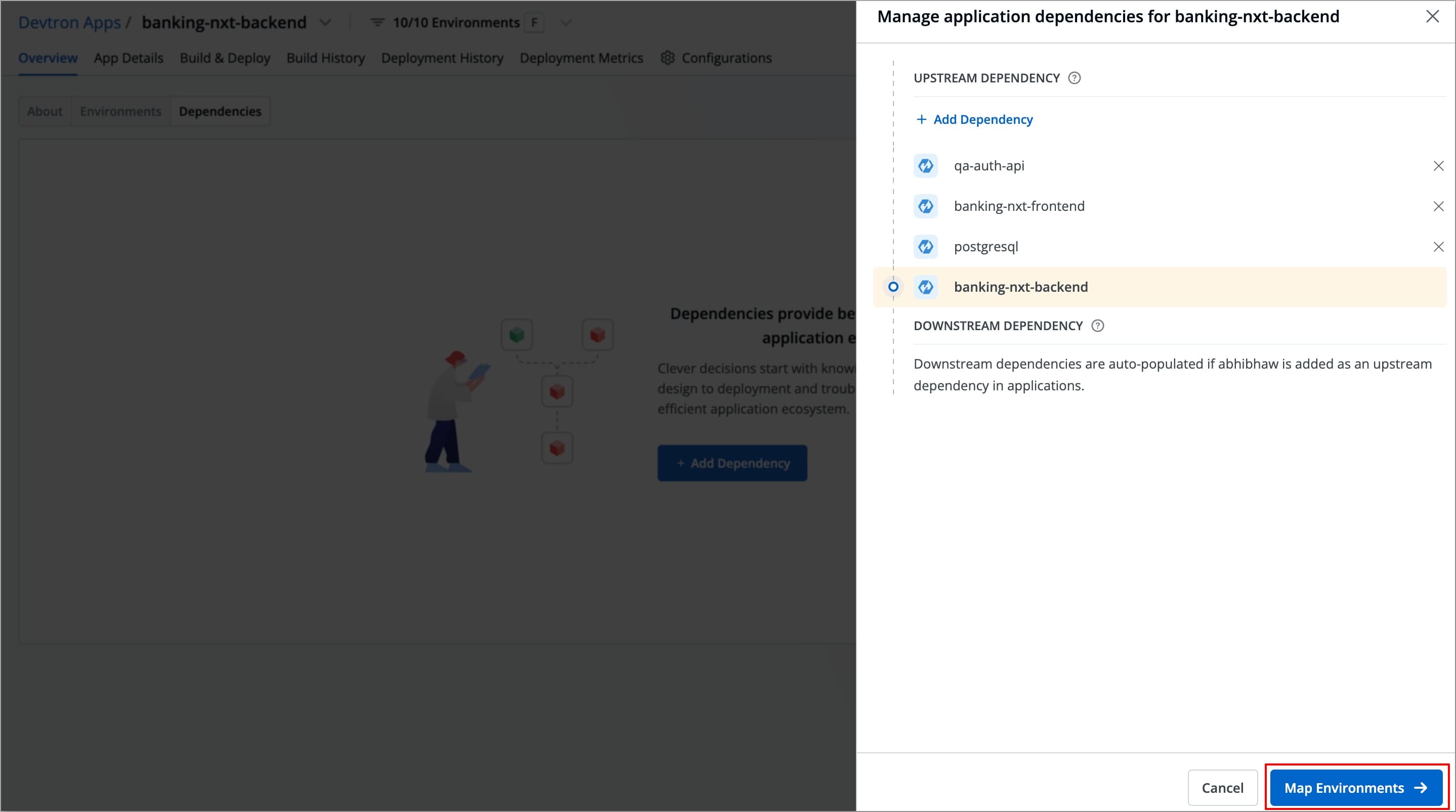Image resolution: width=1456 pixels, height=812 pixels.
Task: Click the postgresql dependency name
Action: [986, 246]
